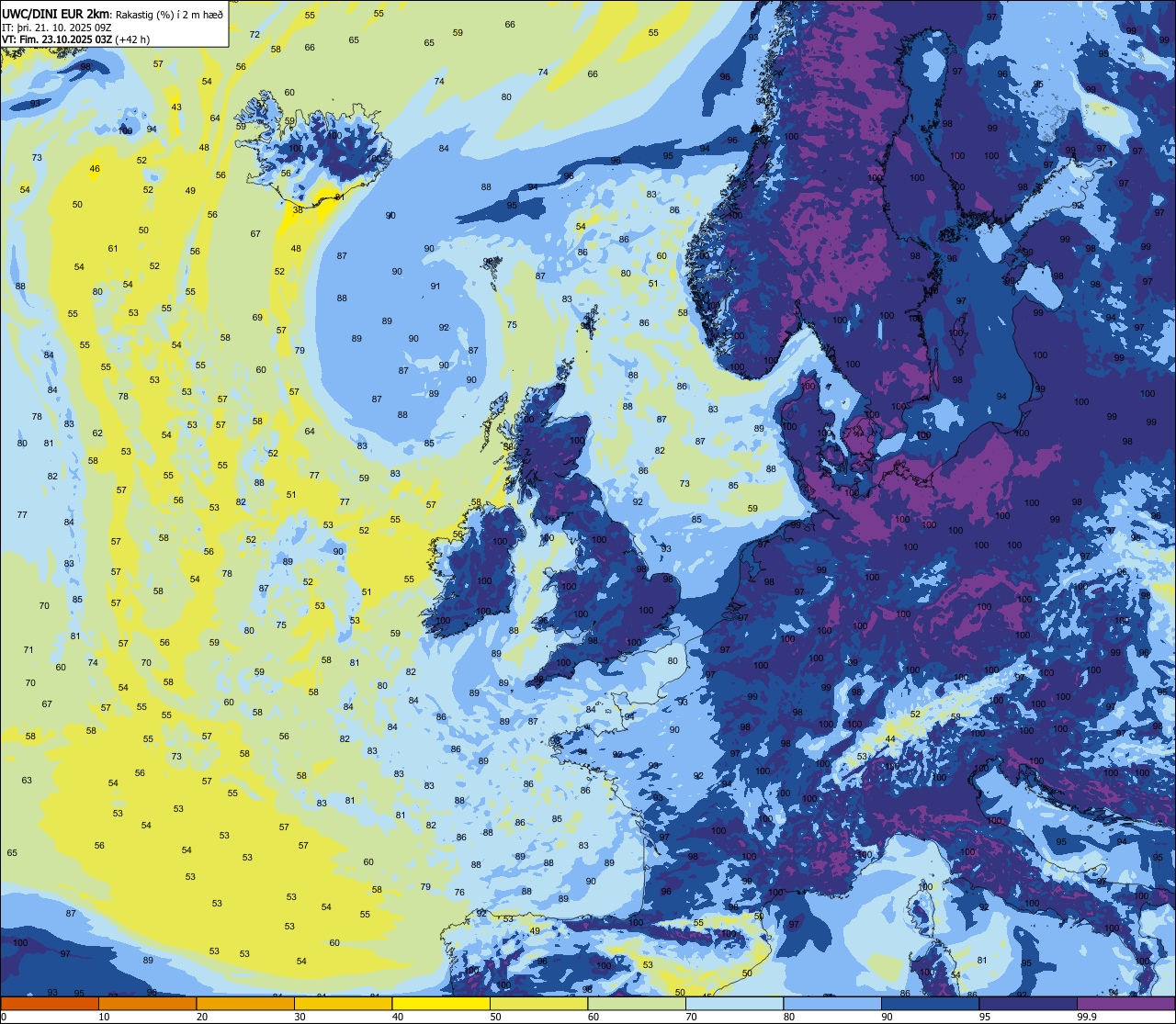Click the '95' legend scale label
This screenshot has width=1176, height=1024.
pyautogui.click(x=984, y=1017)
